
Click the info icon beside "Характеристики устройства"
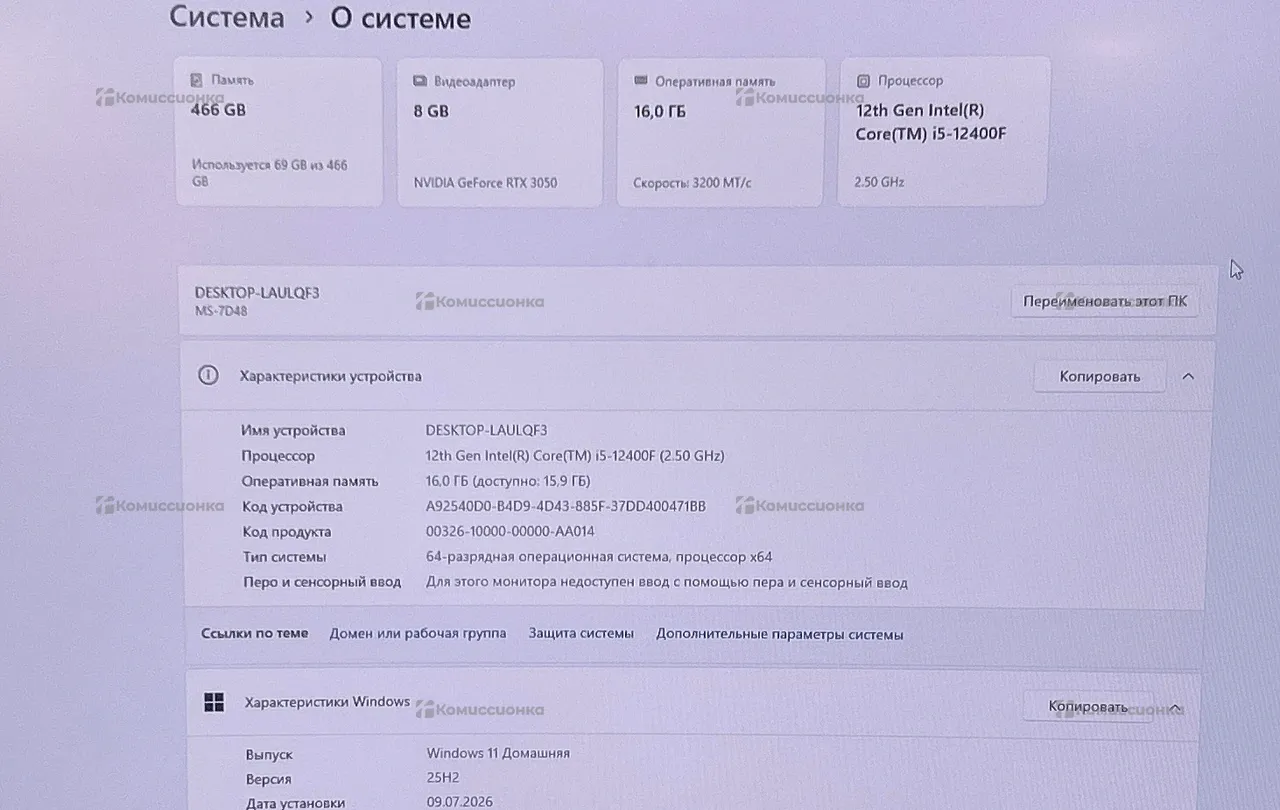click(x=207, y=376)
